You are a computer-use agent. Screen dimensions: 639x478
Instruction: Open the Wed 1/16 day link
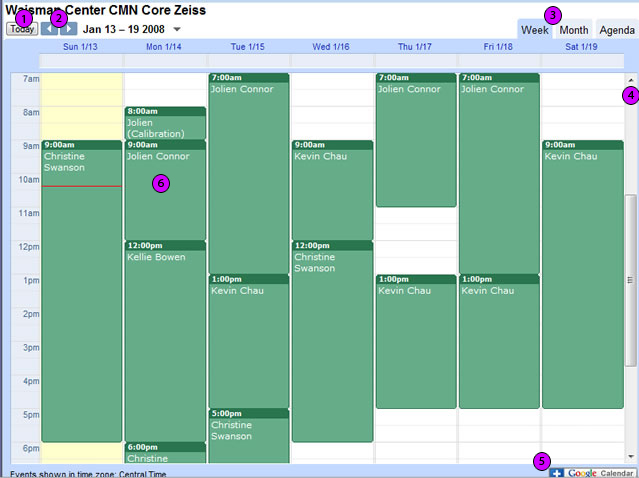pos(331,47)
